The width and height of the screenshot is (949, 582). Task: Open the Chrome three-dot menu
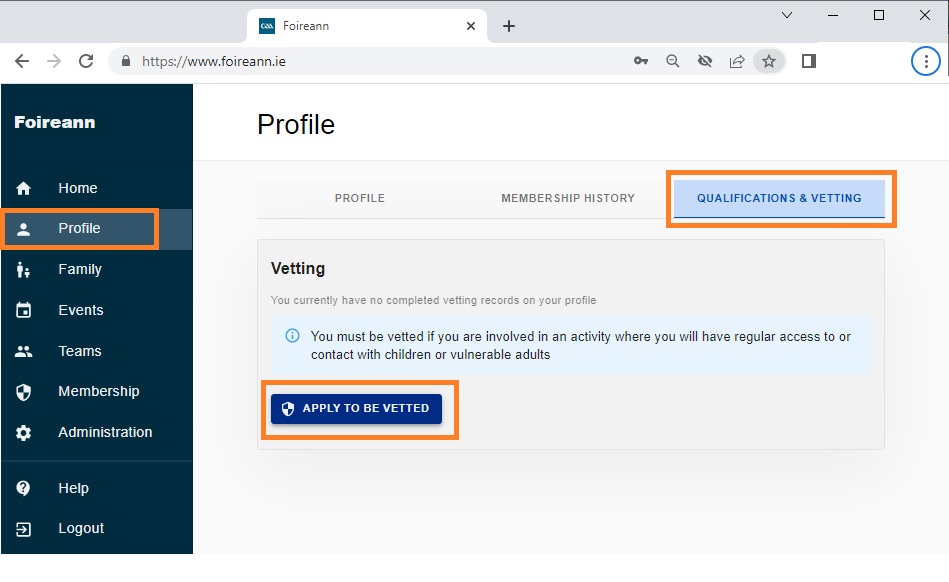(925, 61)
